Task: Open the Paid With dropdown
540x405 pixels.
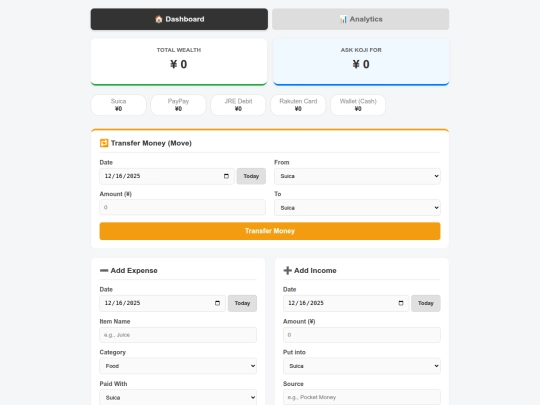Action: [178, 397]
